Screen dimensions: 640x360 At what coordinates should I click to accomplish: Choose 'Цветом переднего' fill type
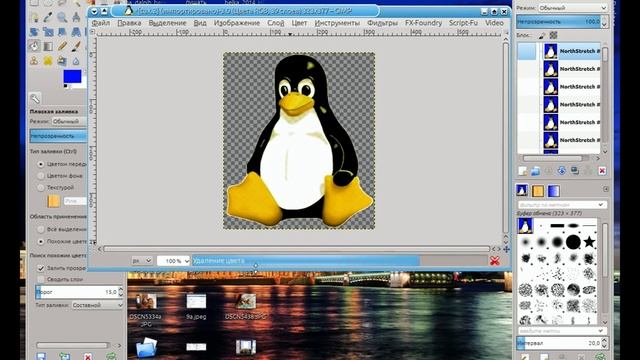pyautogui.click(x=40, y=164)
